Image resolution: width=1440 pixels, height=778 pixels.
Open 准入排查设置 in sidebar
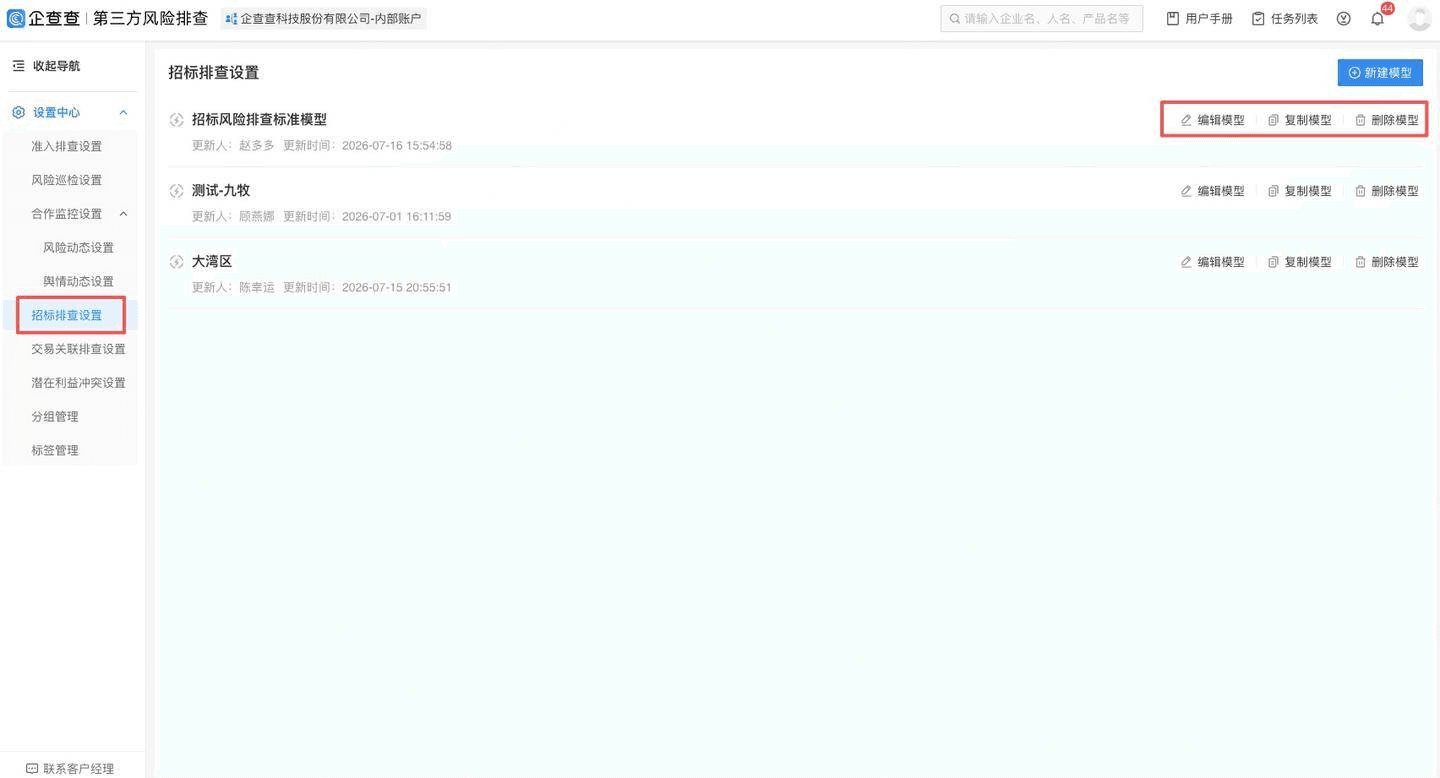tap(67, 147)
